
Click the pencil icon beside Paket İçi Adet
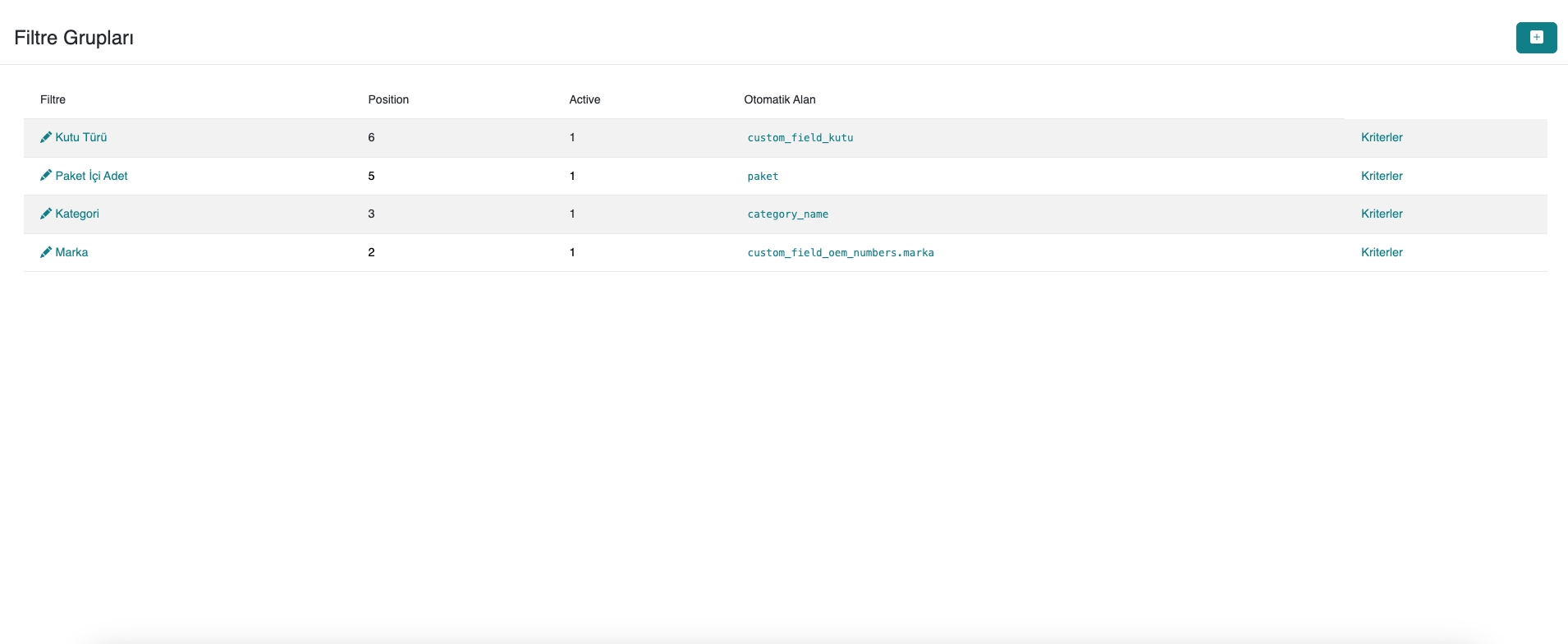point(46,176)
